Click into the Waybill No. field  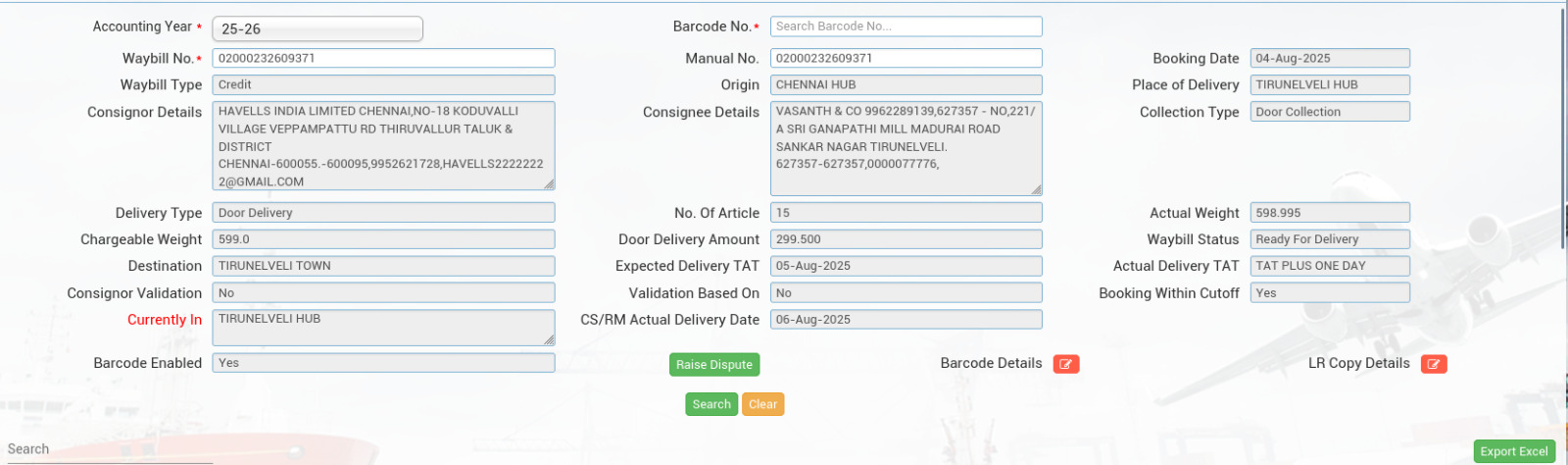[383, 58]
